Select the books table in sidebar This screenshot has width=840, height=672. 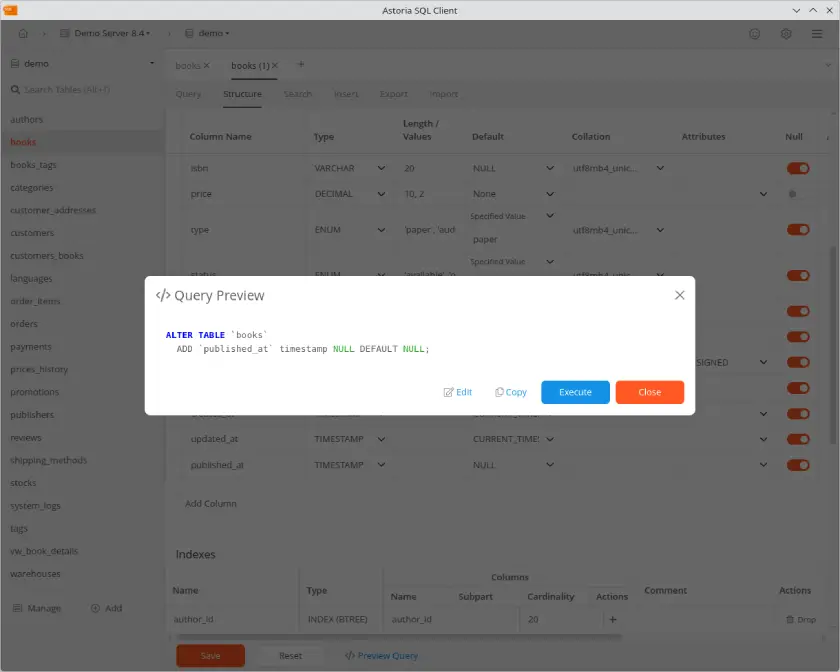(x=82, y=142)
